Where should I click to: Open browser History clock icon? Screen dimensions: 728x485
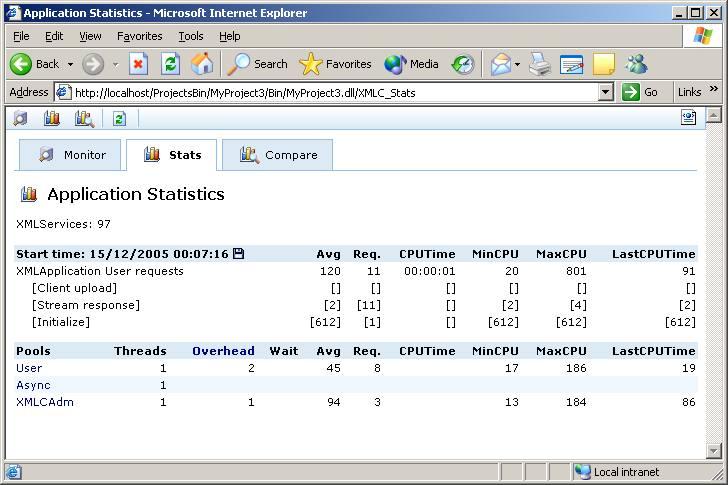[462, 64]
